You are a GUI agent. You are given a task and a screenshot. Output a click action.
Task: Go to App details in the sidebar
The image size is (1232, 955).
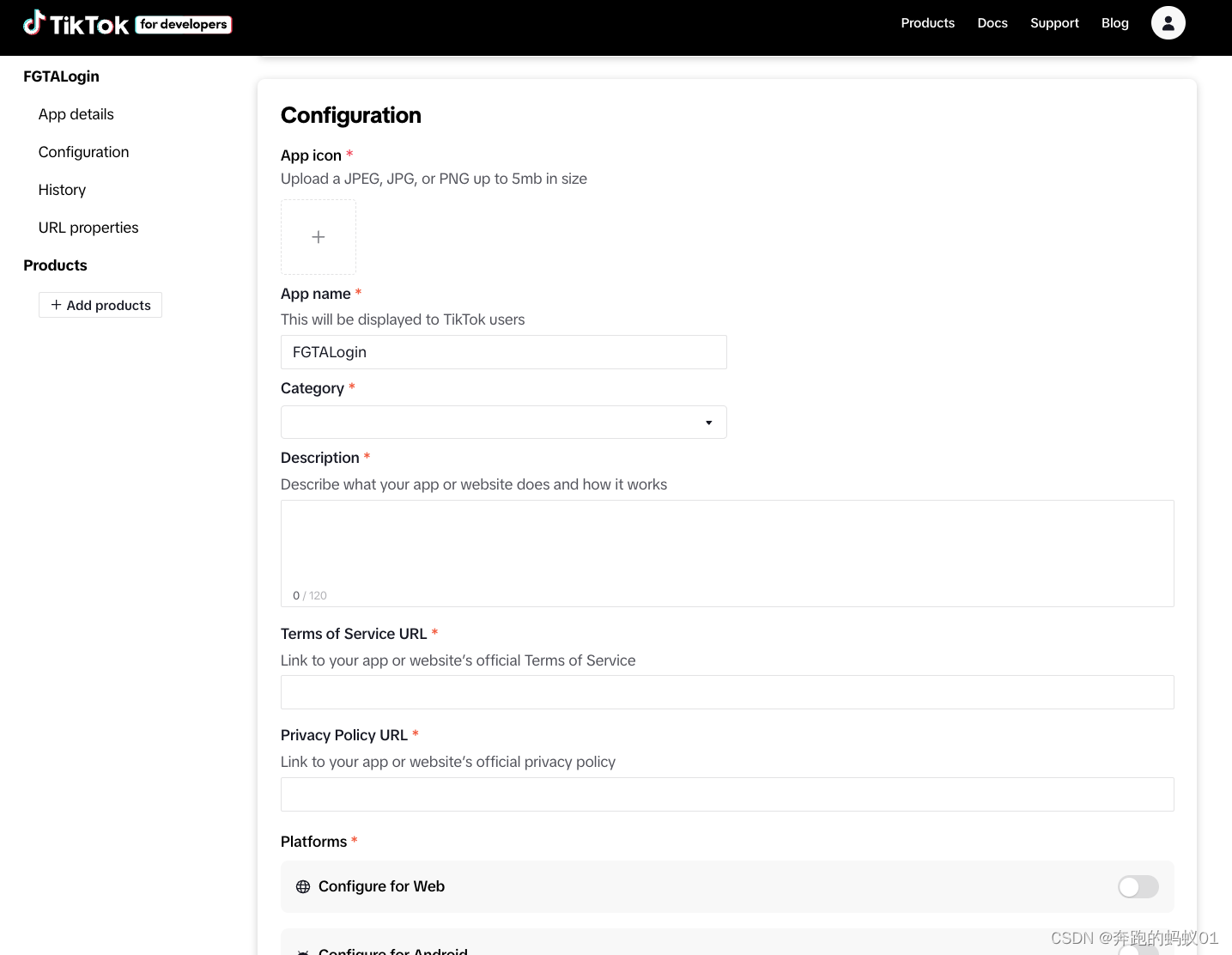click(76, 114)
